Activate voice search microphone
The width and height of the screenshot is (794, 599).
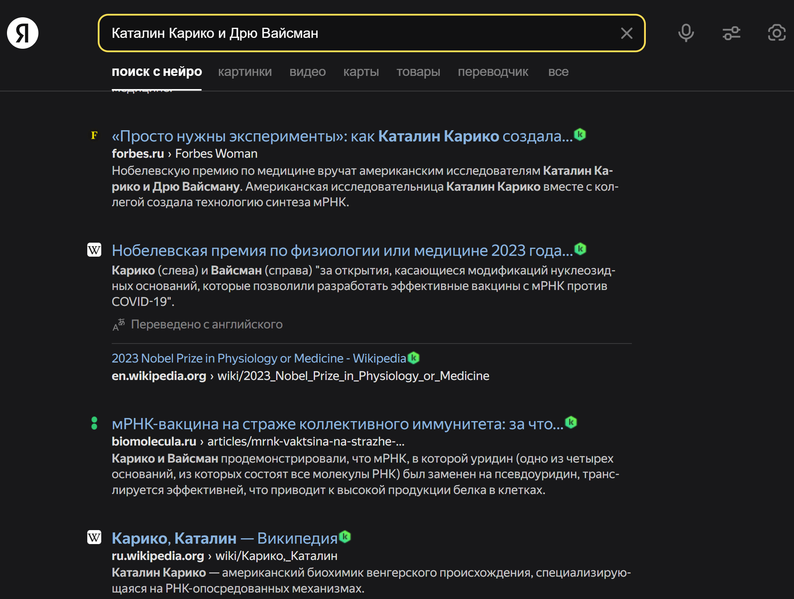pyautogui.click(x=686, y=33)
